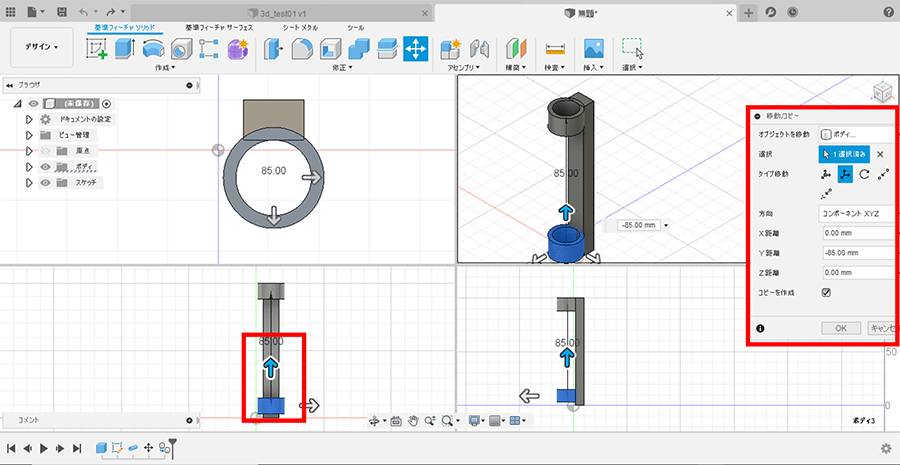This screenshot has height=465, width=900.
Task: Open the デザイン workspace dropdown
Action: click(x=41, y=47)
